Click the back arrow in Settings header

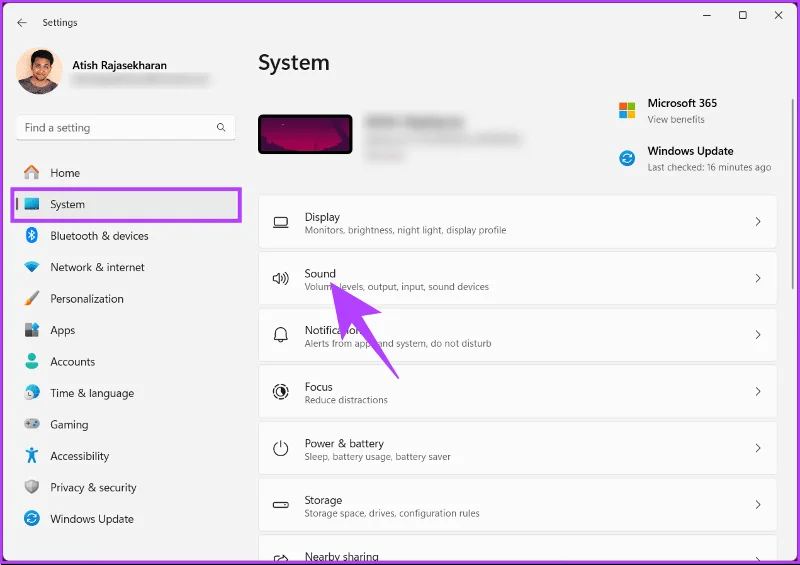21,22
